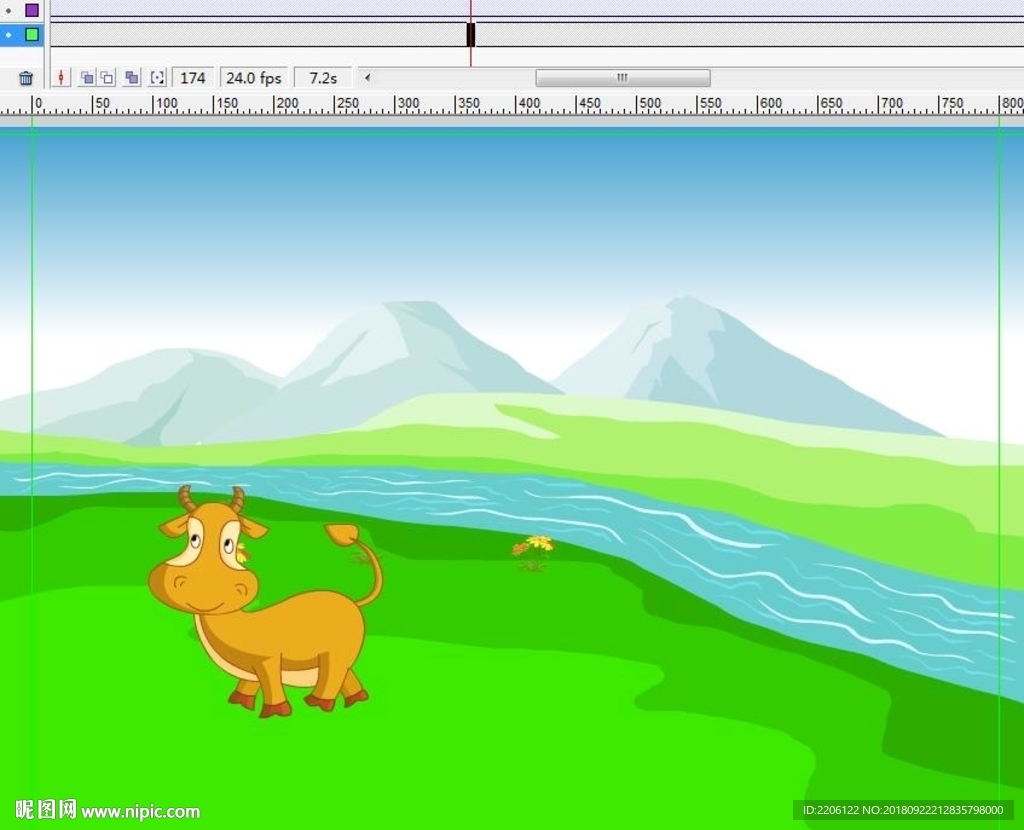Screen dimensions: 1024x830
Task: Click the ruler mark at 400
Action: point(528,103)
